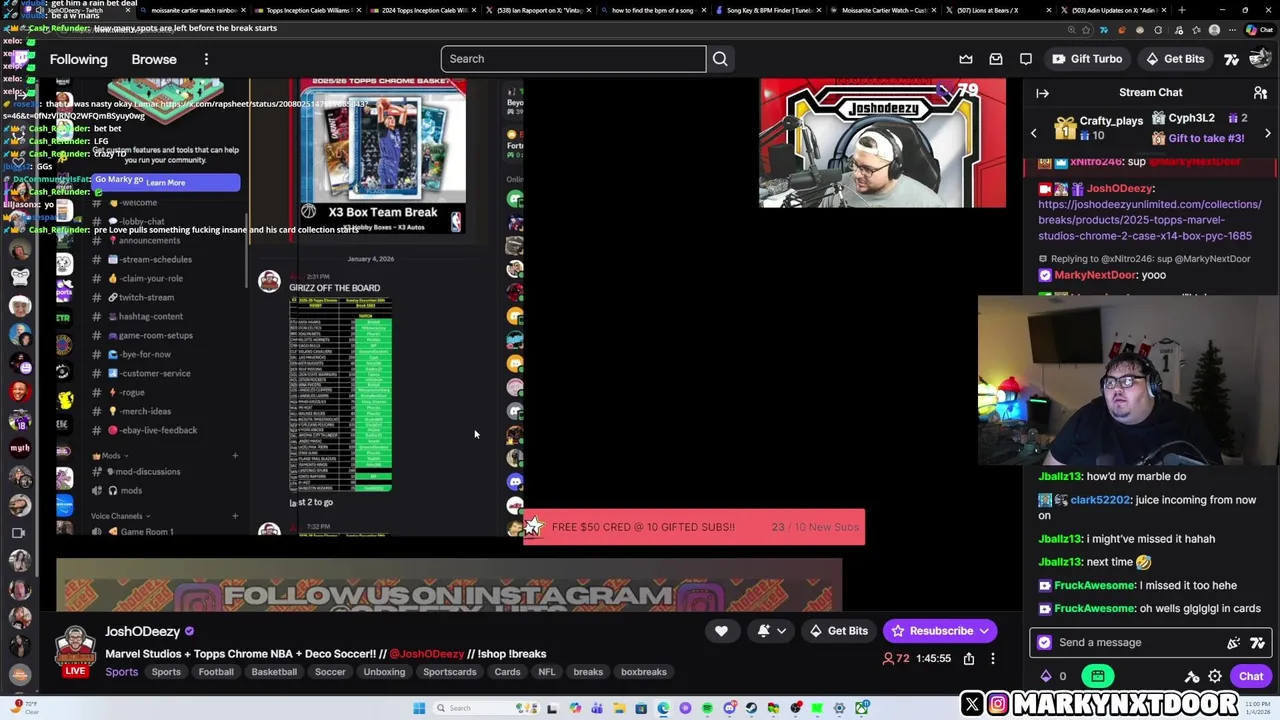
Task: Open the moderator sword tools icon
Action: tap(1192, 677)
